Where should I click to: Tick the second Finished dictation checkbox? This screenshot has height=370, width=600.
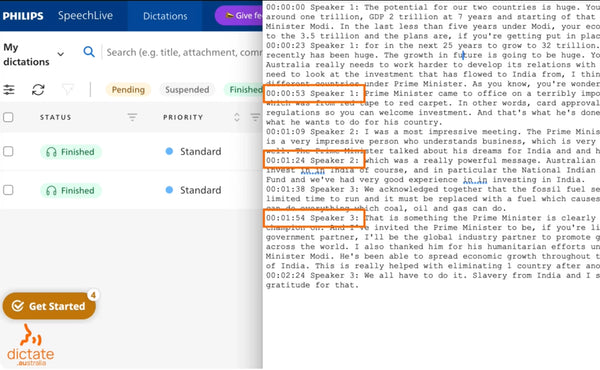pyautogui.click(x=8, y=190)
